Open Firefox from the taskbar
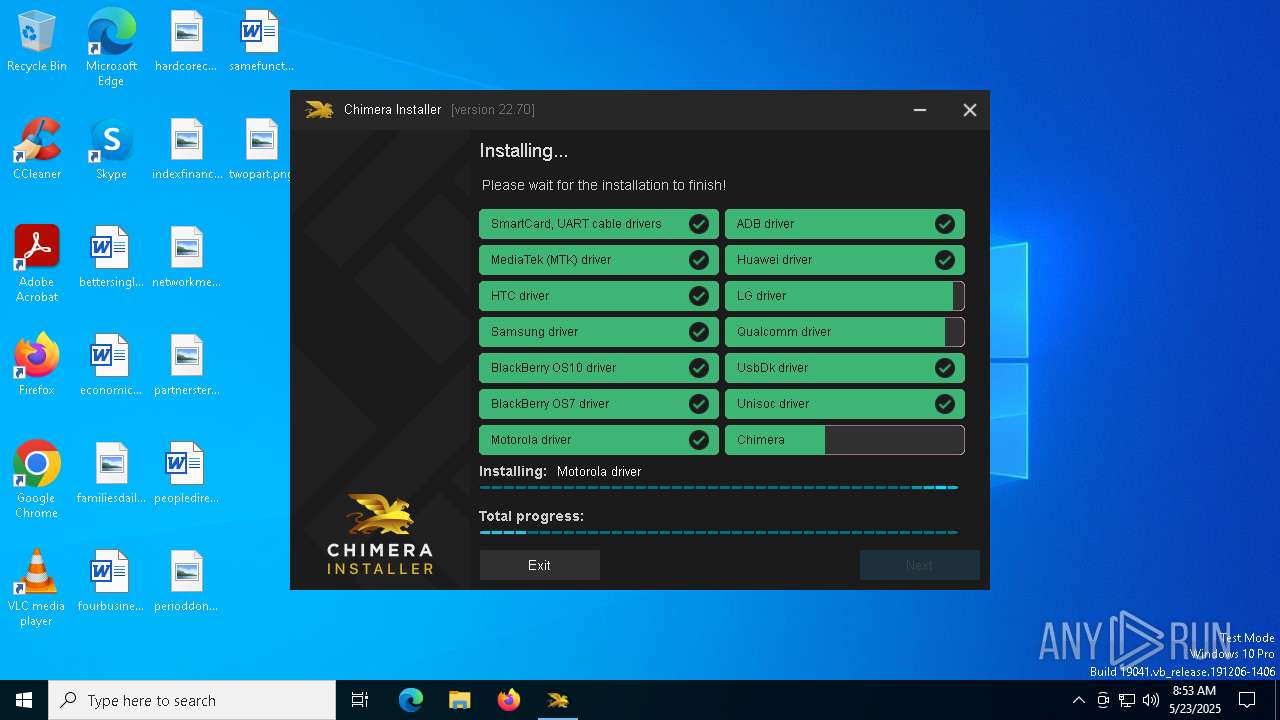Viewport: 1280px width, 720px height. coord(509,700)
